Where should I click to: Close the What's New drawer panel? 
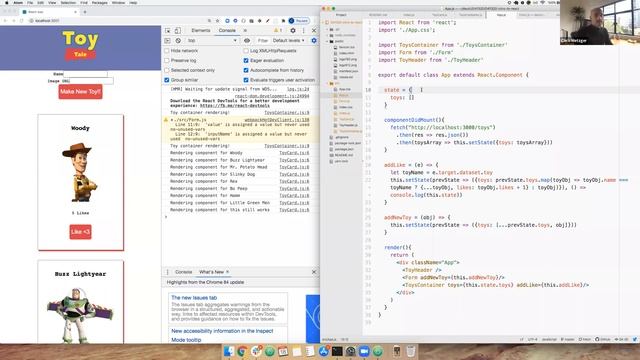click(314, 272)
